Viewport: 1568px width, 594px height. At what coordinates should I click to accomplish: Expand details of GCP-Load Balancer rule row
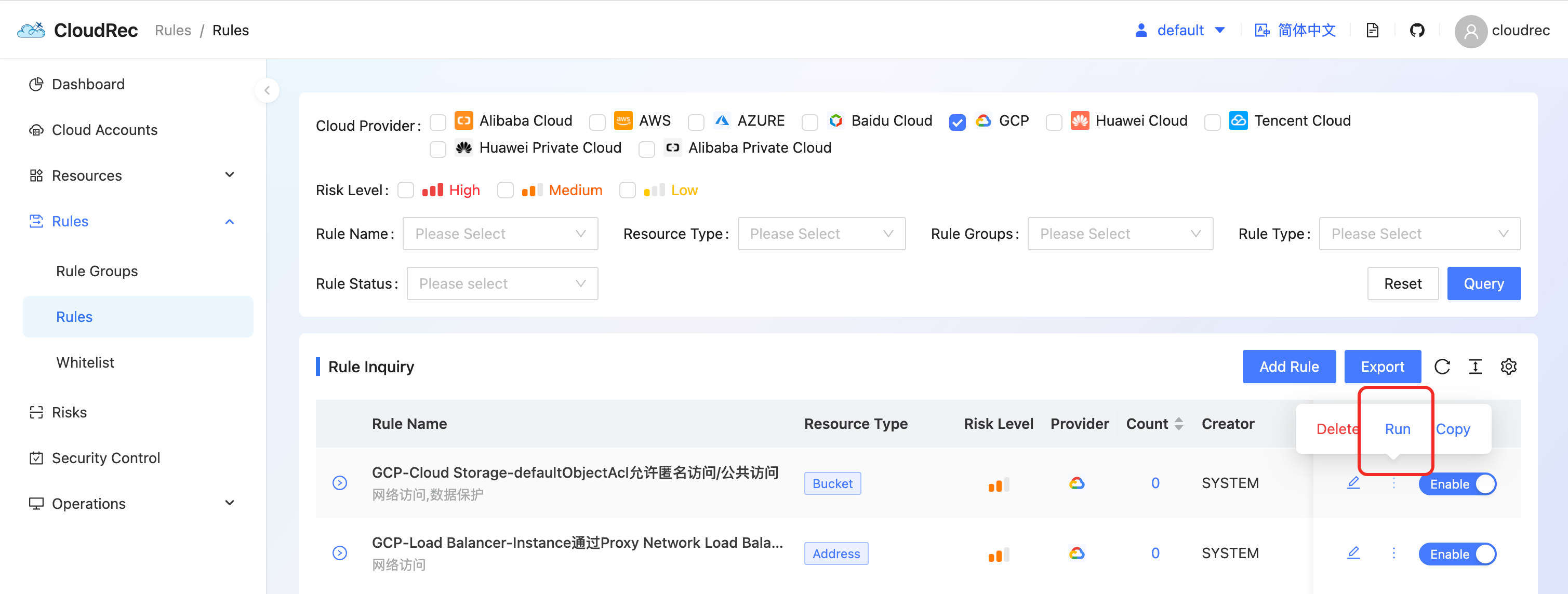pos(340,552)
